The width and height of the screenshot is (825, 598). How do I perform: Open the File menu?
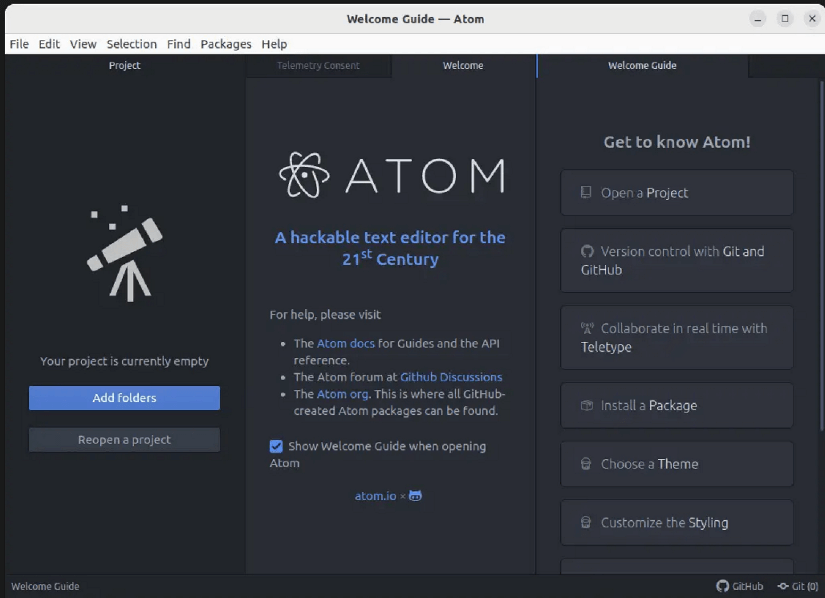tap(19, 44)
